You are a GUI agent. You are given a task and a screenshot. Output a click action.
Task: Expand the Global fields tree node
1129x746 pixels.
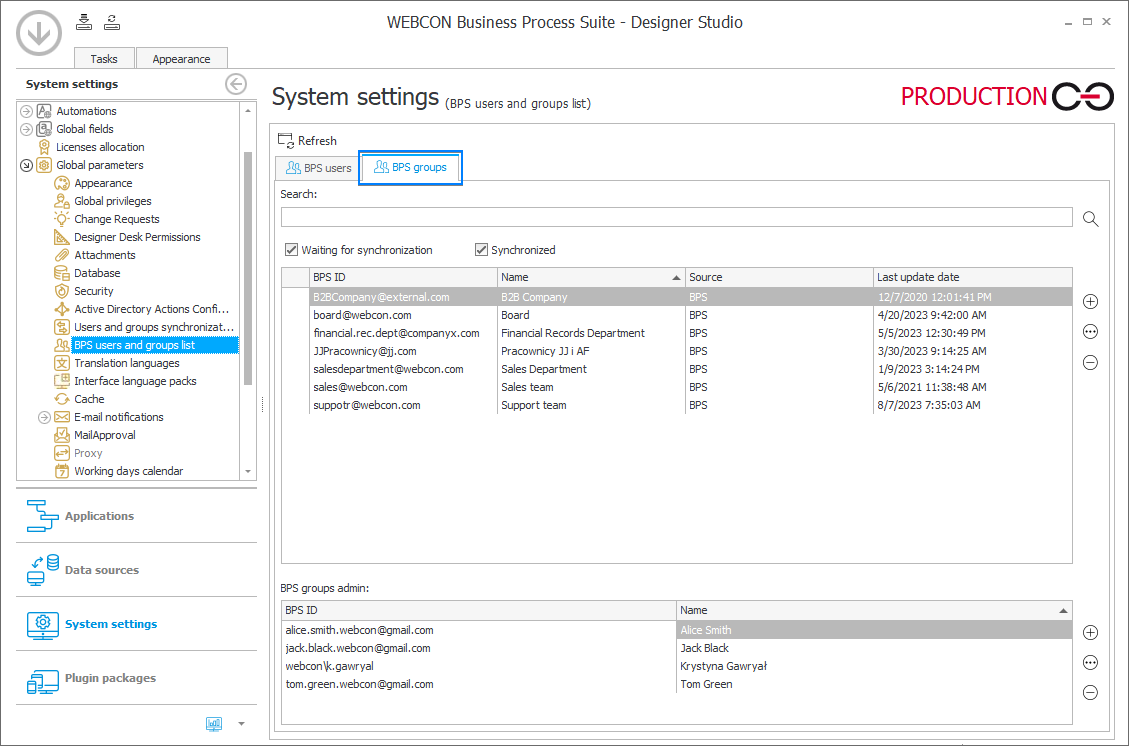(x=26, y=129)
